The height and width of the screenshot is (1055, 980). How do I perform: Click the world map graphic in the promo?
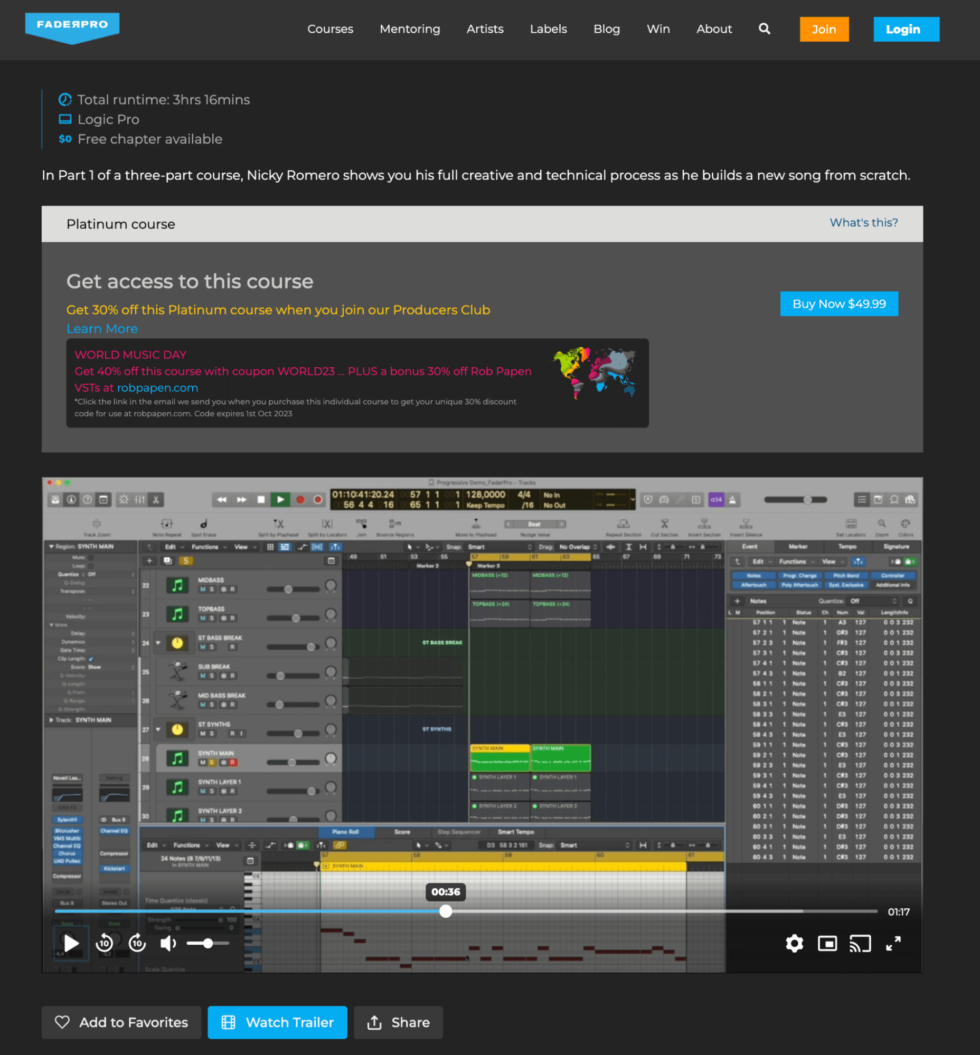594,372
